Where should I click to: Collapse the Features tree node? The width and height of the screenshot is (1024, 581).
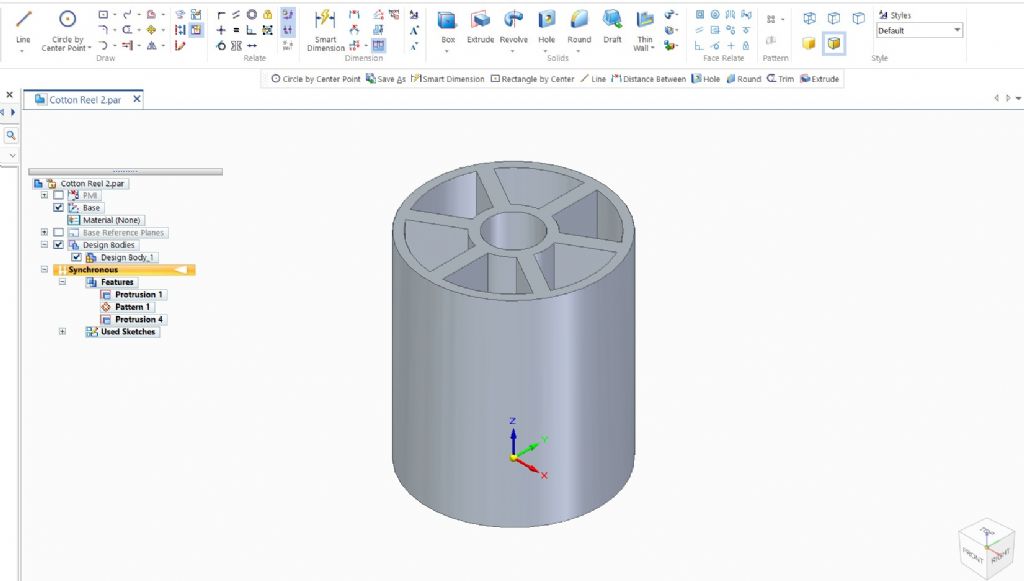coord(62,282)
